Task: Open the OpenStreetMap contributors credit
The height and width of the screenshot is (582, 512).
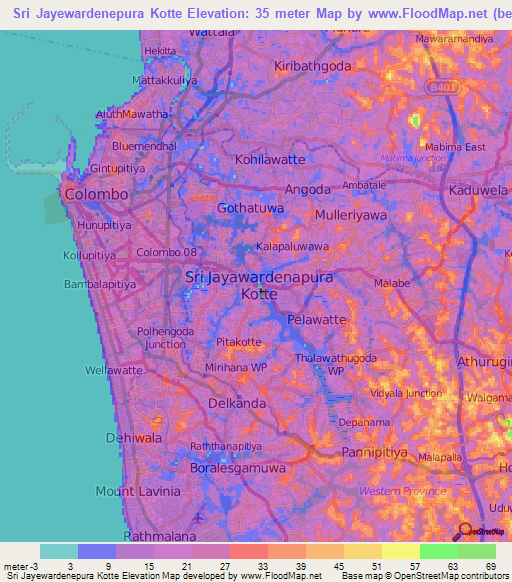Action: 451,576
